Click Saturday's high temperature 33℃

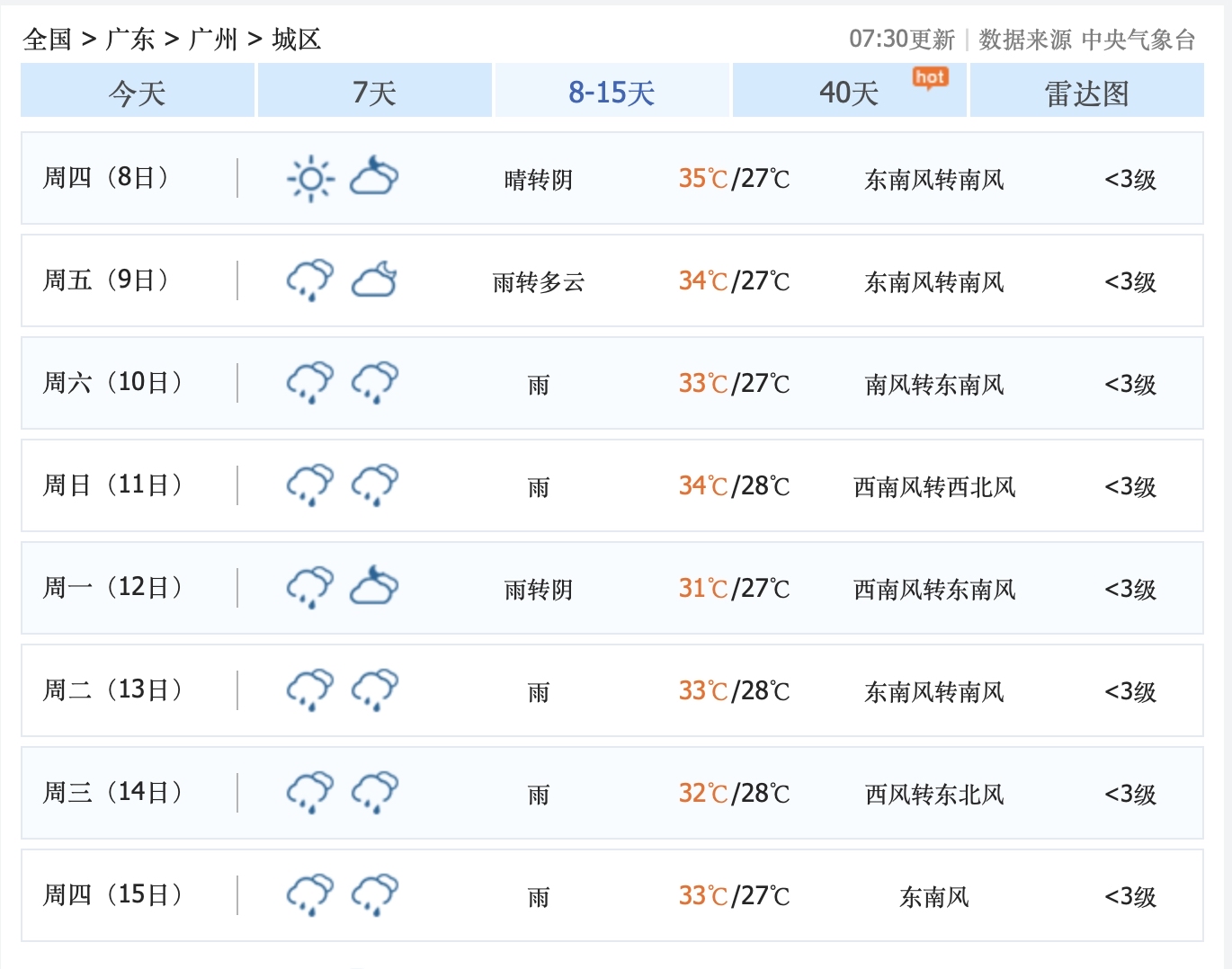click(x=700, y=383)
